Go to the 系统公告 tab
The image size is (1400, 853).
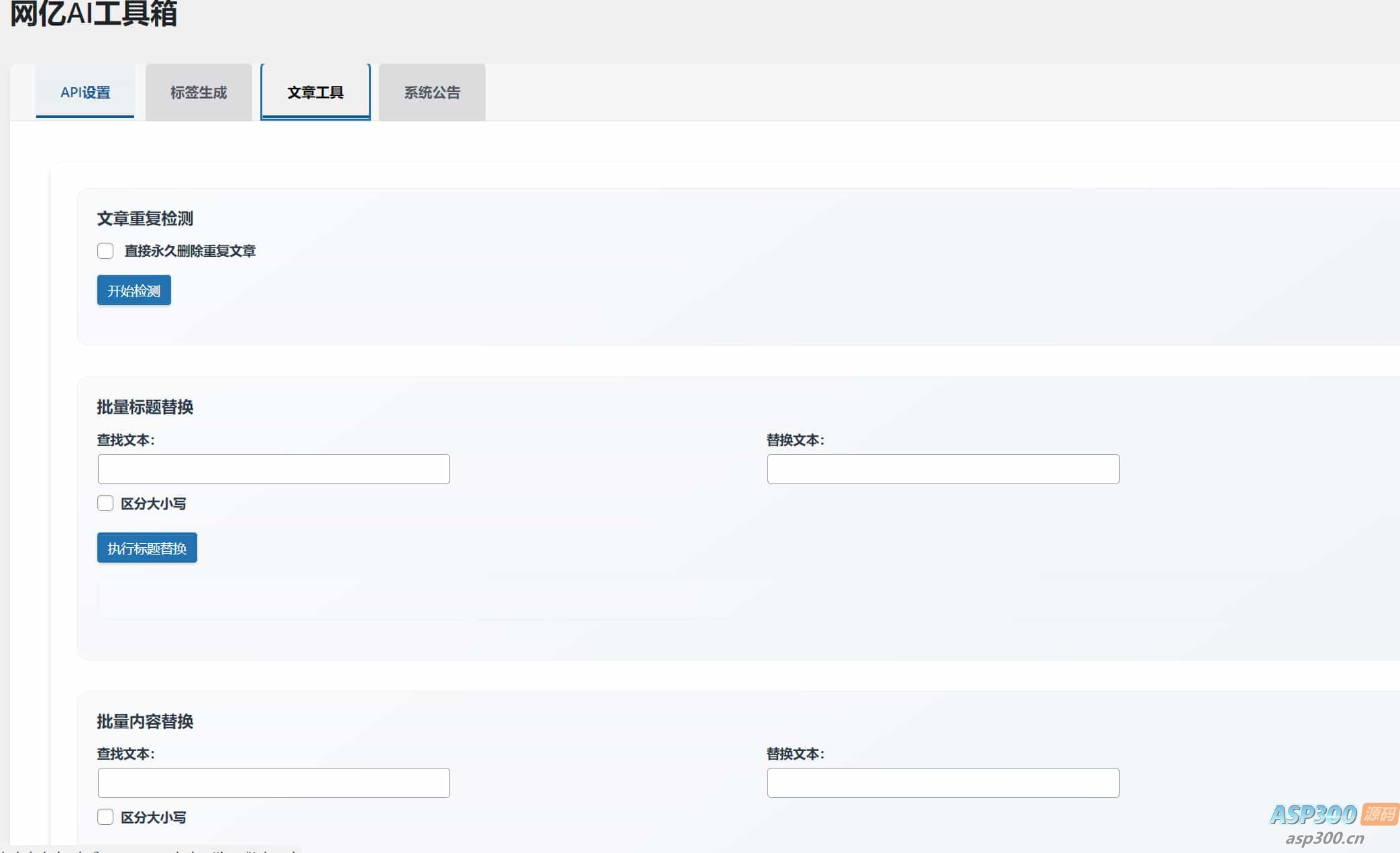432,93
